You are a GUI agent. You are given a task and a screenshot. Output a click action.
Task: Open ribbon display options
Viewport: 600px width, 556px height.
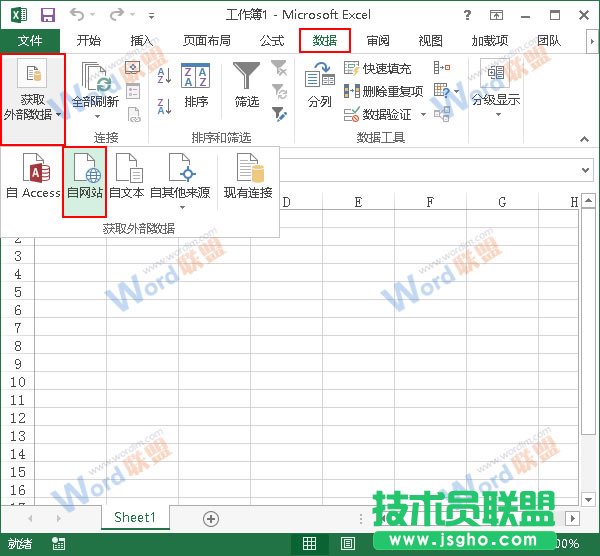(496, 15)
